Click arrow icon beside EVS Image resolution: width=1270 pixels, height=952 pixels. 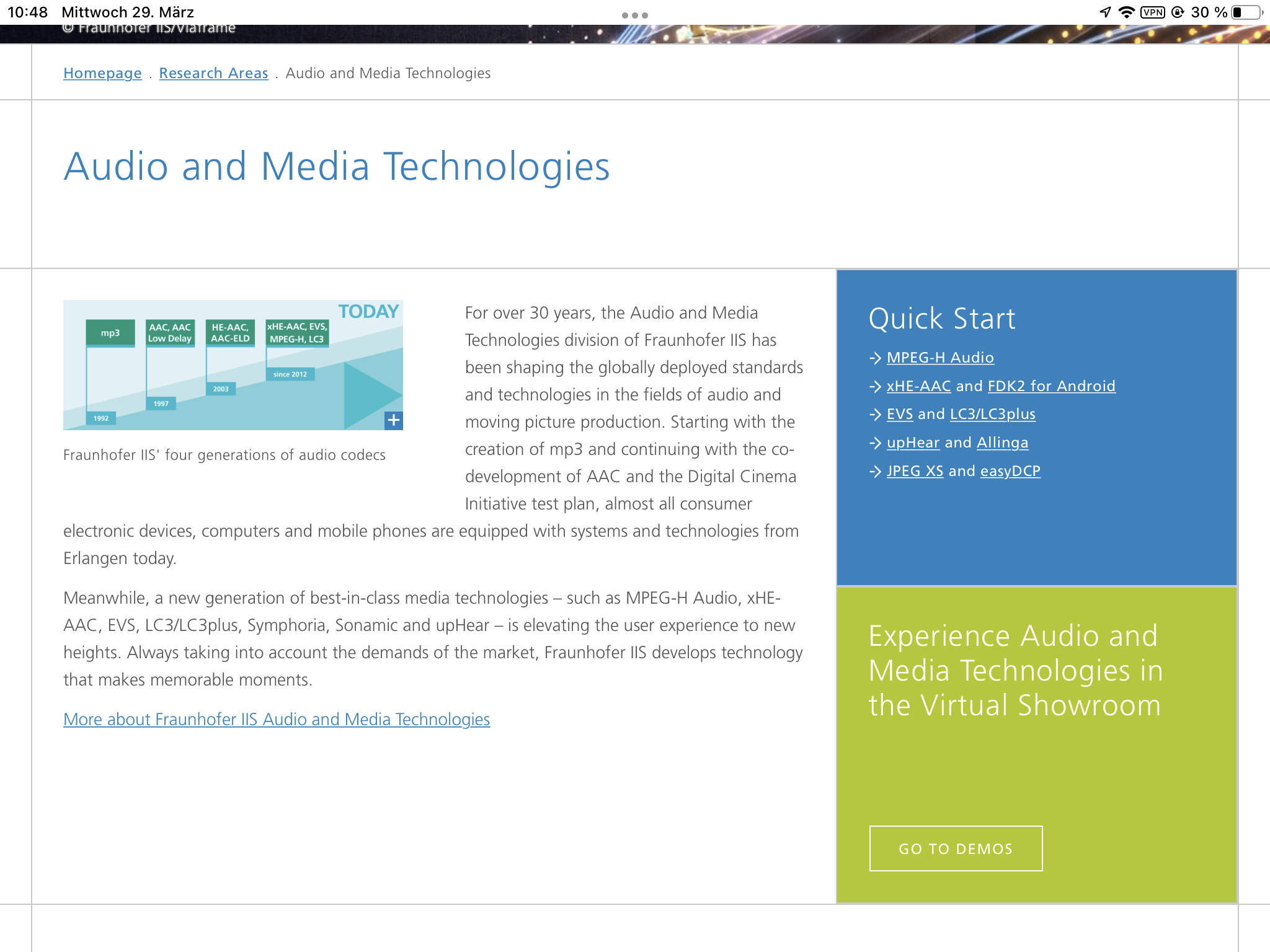click(876, 414)
